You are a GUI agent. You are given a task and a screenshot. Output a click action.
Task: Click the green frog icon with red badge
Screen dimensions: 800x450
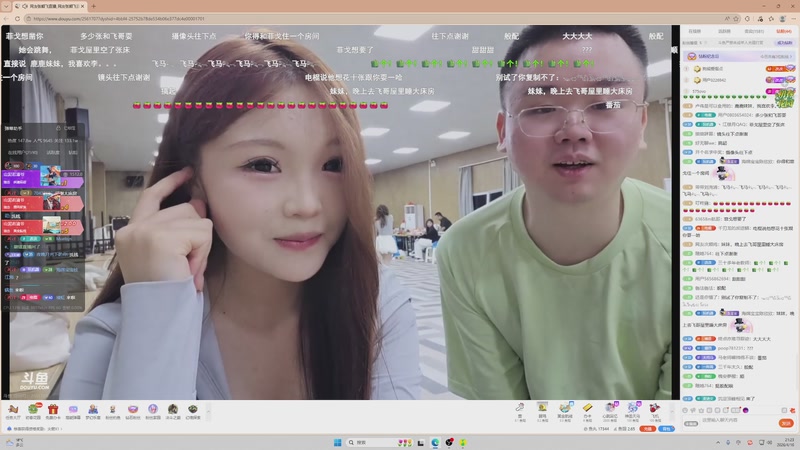pyautogui.click(x=33, y=411)
